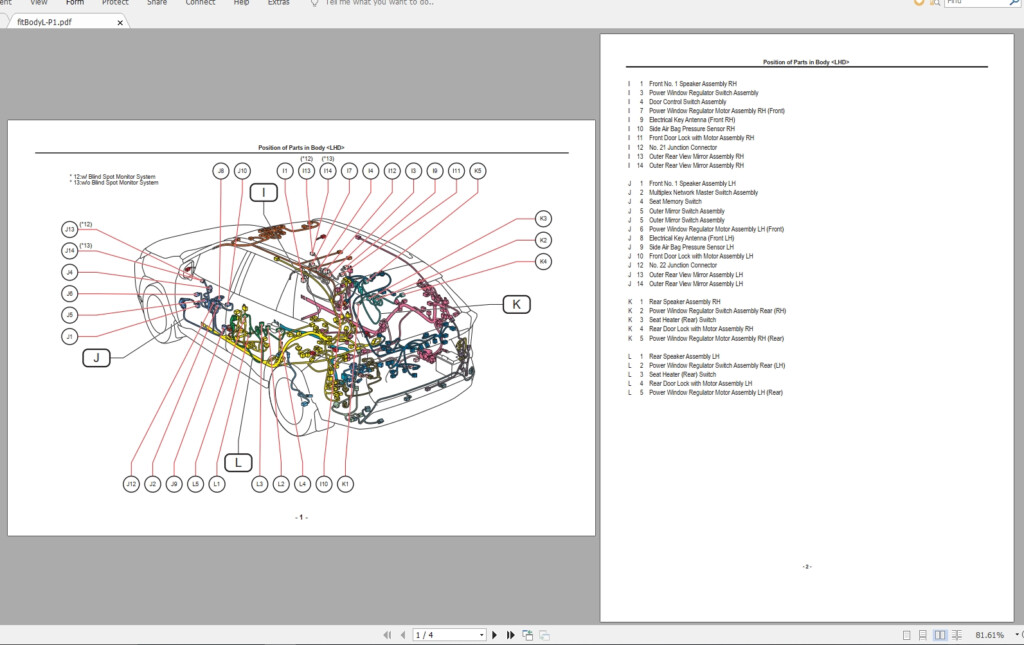Viewport: 1024px width, 645px height.
Task: Go to the previous page
Action: [402, 635]
